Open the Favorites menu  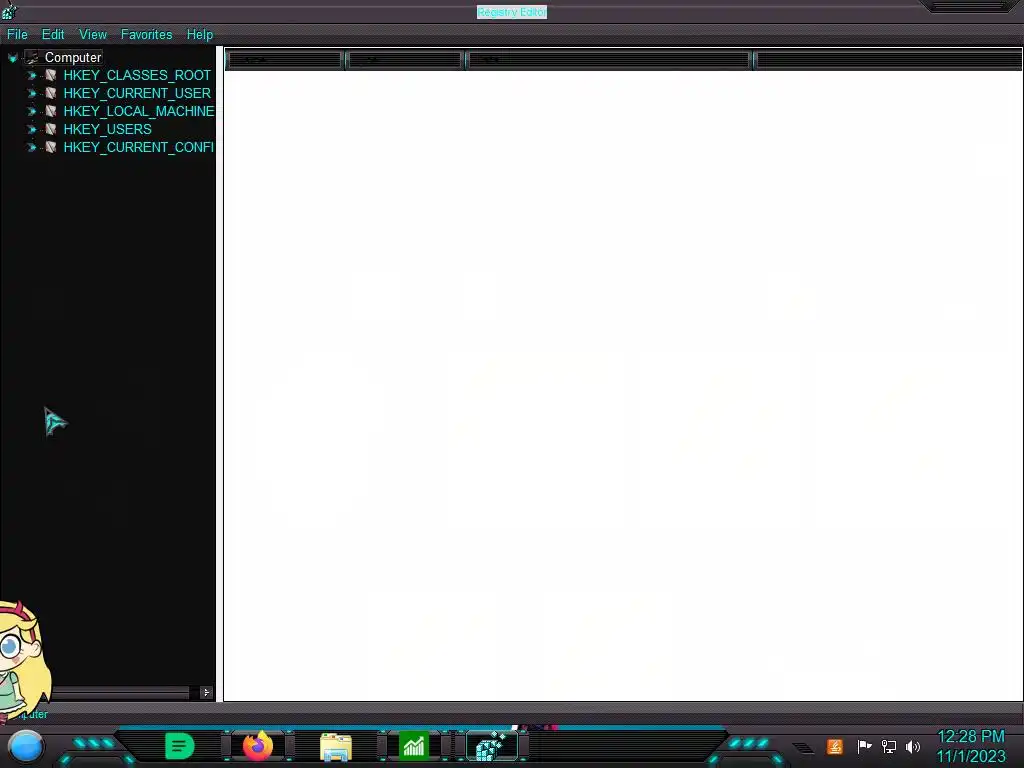[146, 35]
